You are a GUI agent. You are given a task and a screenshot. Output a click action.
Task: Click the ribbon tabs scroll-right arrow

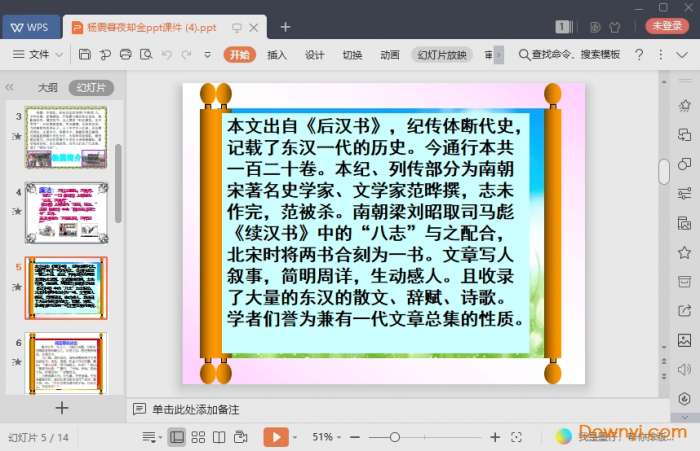tap(499, 55)
